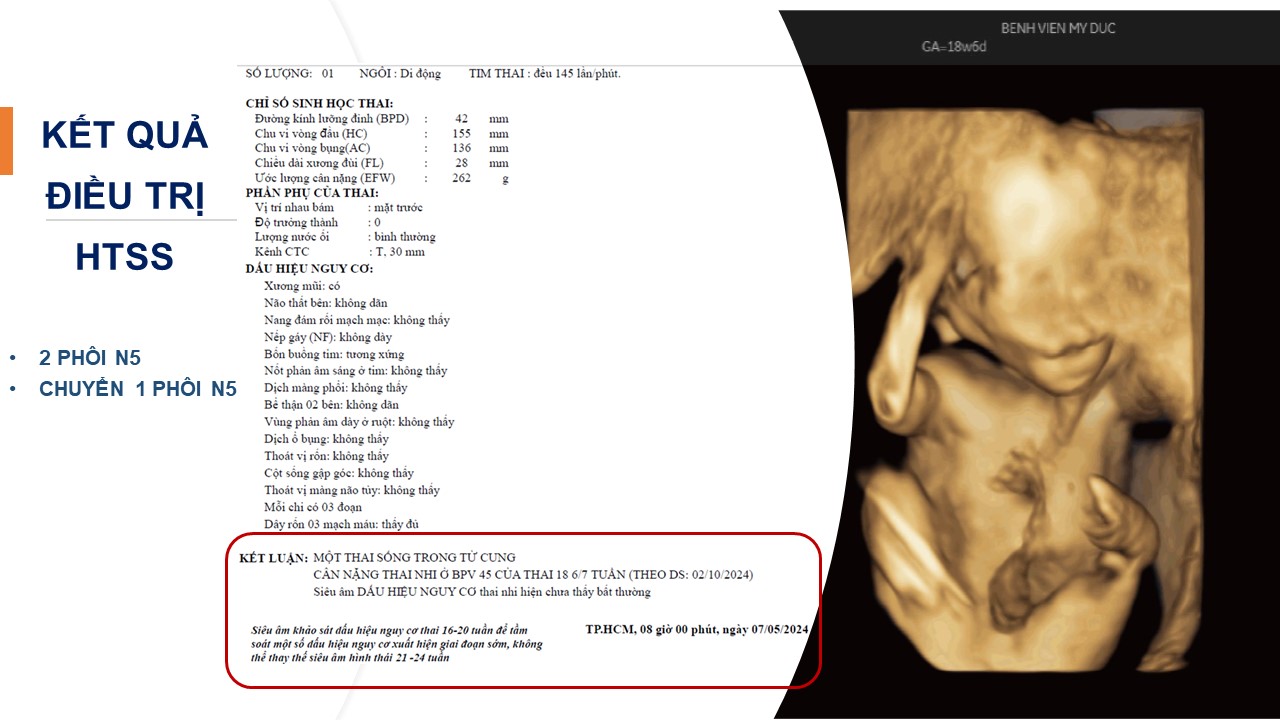Image resolution: width=1280 pixels, height=720 pixels.
Task: Click the 'BENH VIEN MY DUC' header text
Action: coord(1058,28)
